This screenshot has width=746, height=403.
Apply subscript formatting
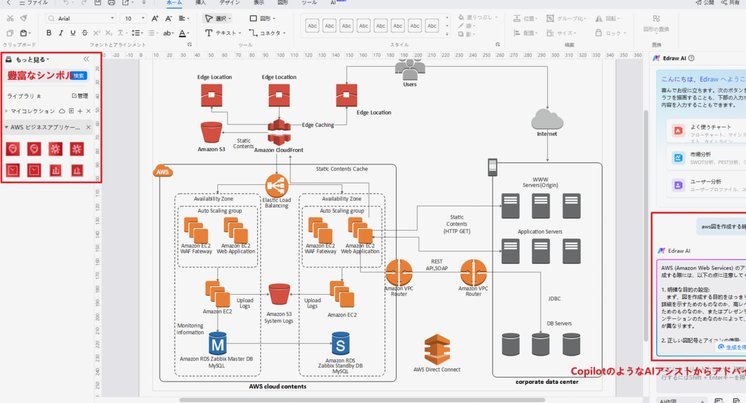(x=108, y=33)
